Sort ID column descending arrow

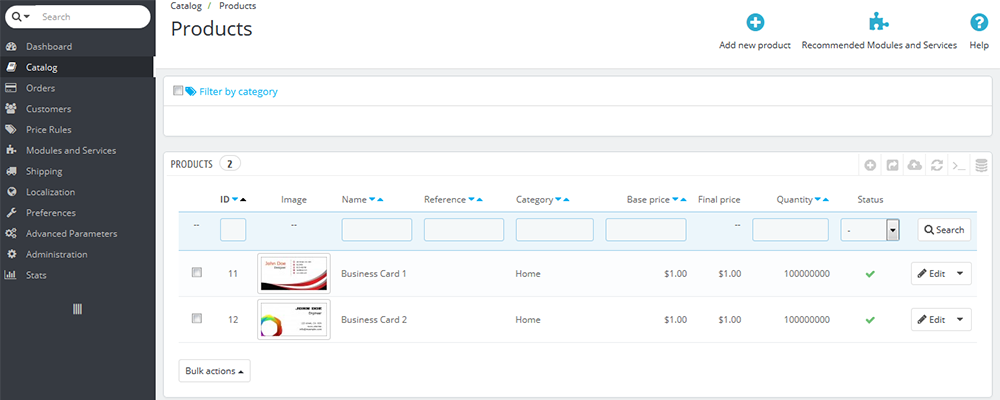coord(235,200)
